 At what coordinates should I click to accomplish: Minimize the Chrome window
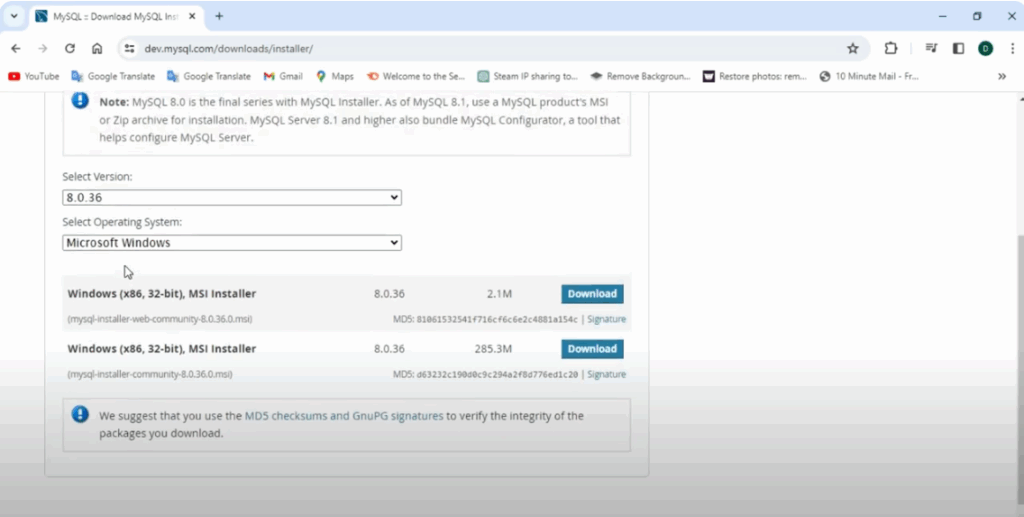[942, 16]
